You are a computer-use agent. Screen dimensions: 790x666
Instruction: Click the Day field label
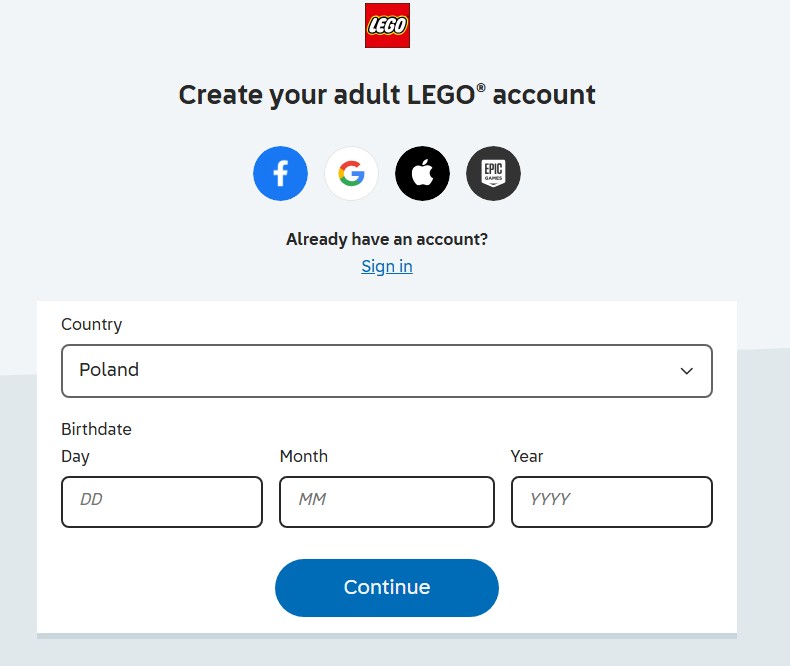point(75,456)
